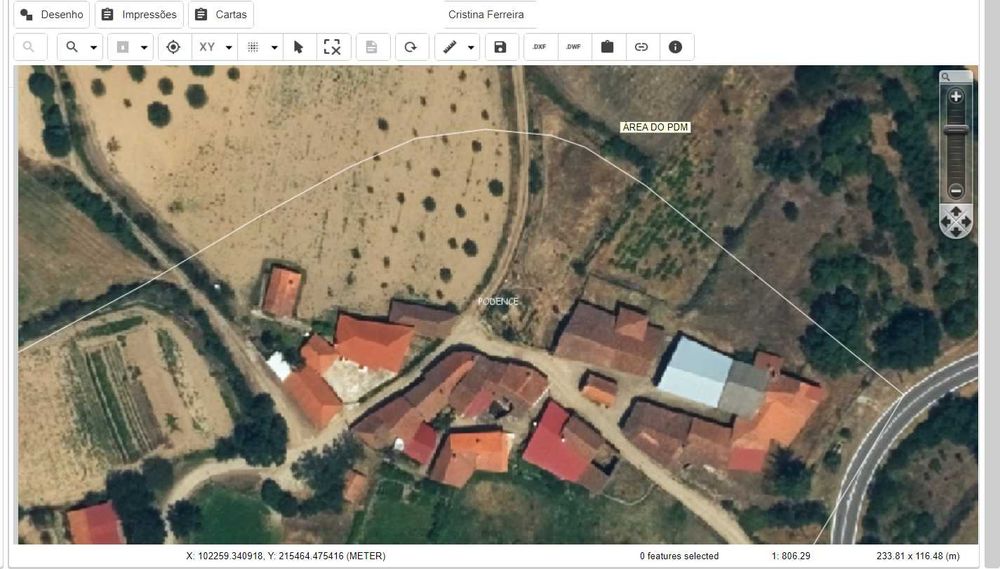This screenshot has height=569, width=1000.
Task: Export the map as DXF
Action: 540,47
